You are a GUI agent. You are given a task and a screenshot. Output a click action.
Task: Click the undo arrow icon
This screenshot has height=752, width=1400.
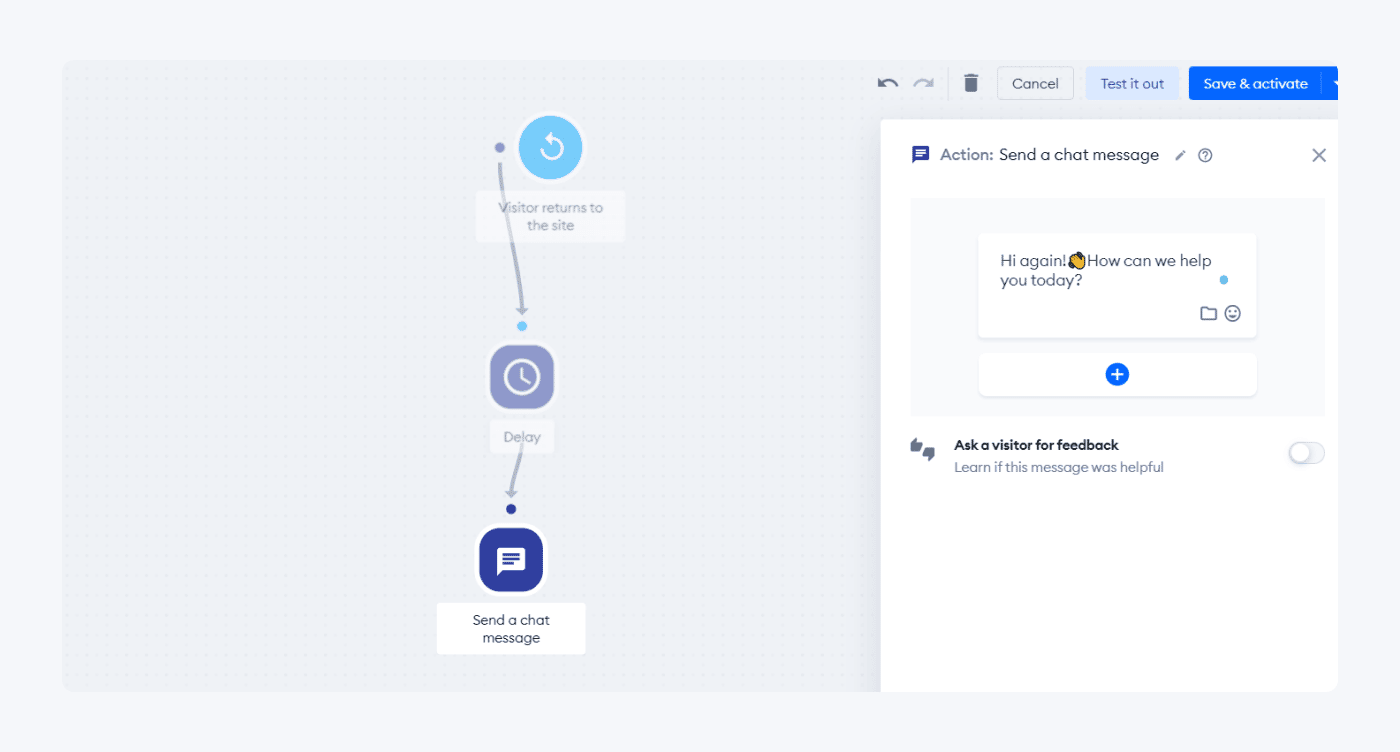pyautogui.click(x=888, y=83)
